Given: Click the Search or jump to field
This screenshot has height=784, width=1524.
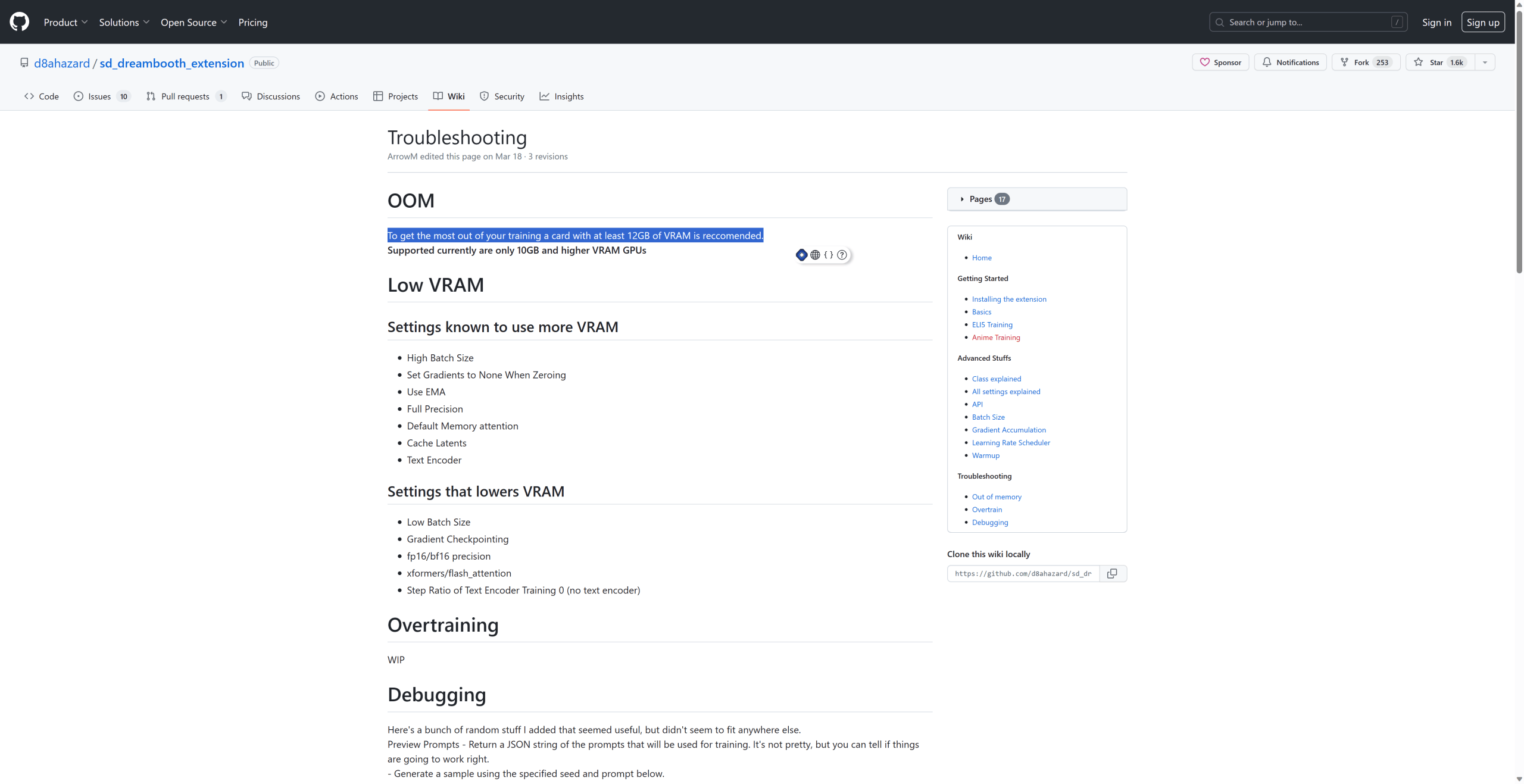Looking at the screenshot, I should (1308, 22).
